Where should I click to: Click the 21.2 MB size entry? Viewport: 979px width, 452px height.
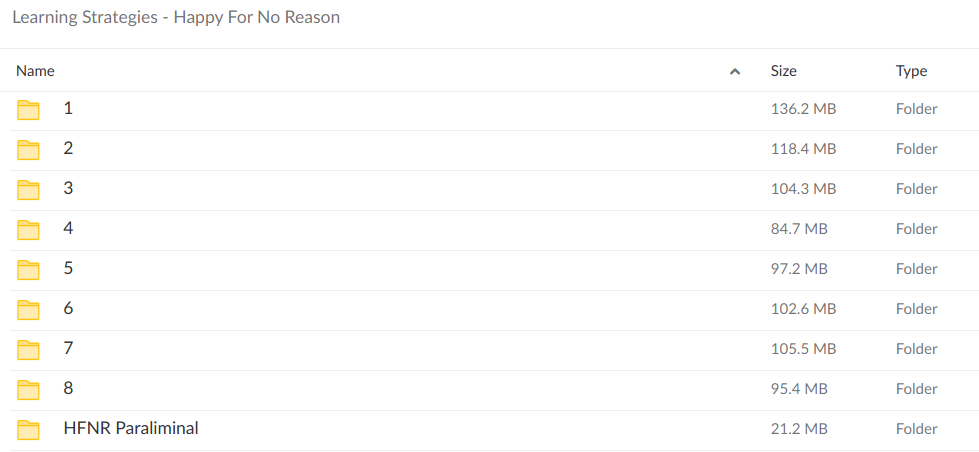pyautogui.click(x=799, y=429)
